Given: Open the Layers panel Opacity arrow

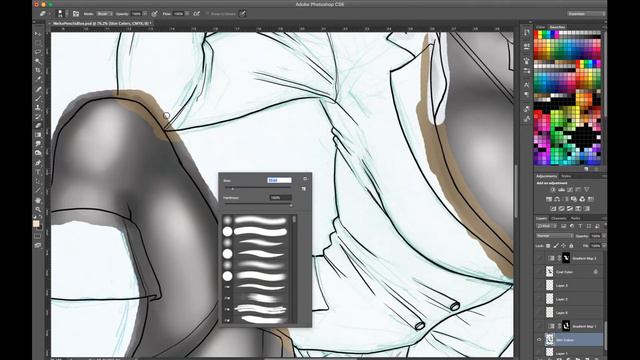Looking at the screenshot, I should click(x=604, y=236).
